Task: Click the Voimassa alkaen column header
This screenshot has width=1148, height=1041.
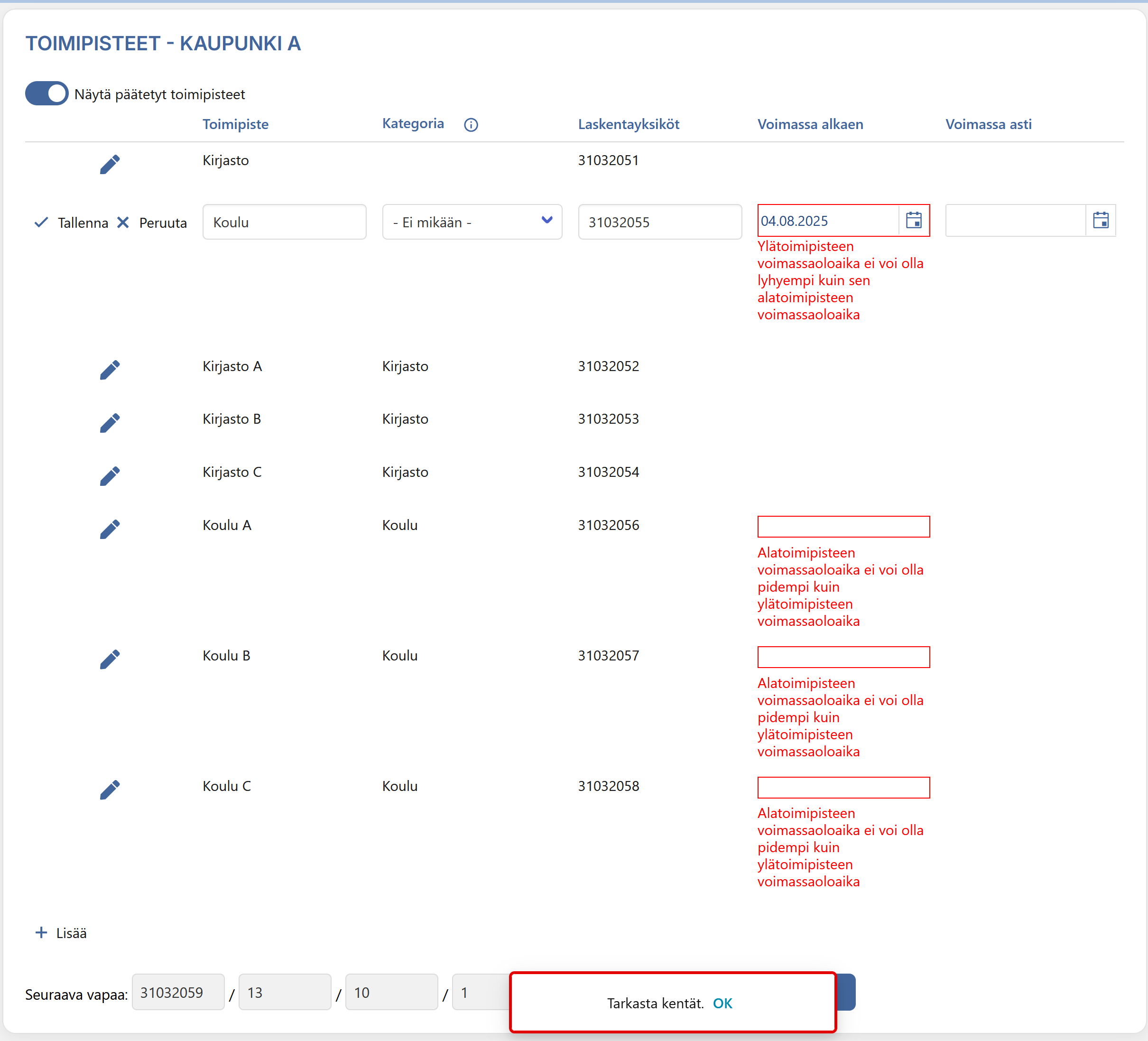Action: tap(810, 124)
